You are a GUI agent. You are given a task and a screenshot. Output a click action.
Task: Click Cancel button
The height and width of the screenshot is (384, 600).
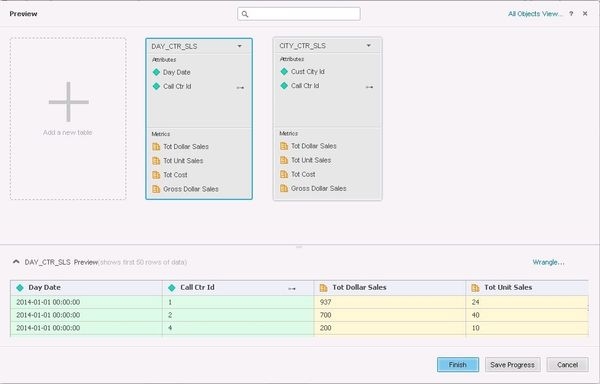(567, 364)
